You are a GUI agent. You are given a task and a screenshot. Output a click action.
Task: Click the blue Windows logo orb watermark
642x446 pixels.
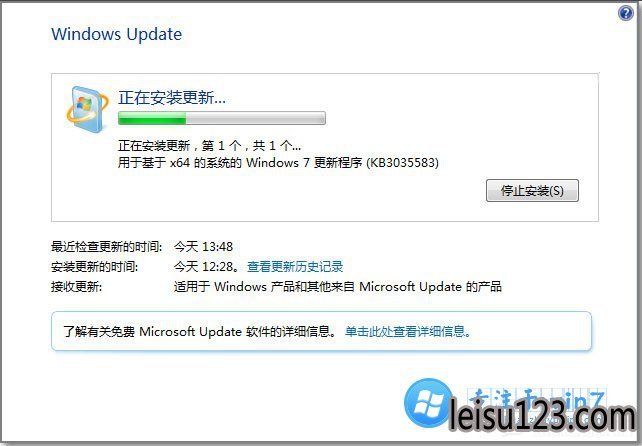[x=428, y=402]
